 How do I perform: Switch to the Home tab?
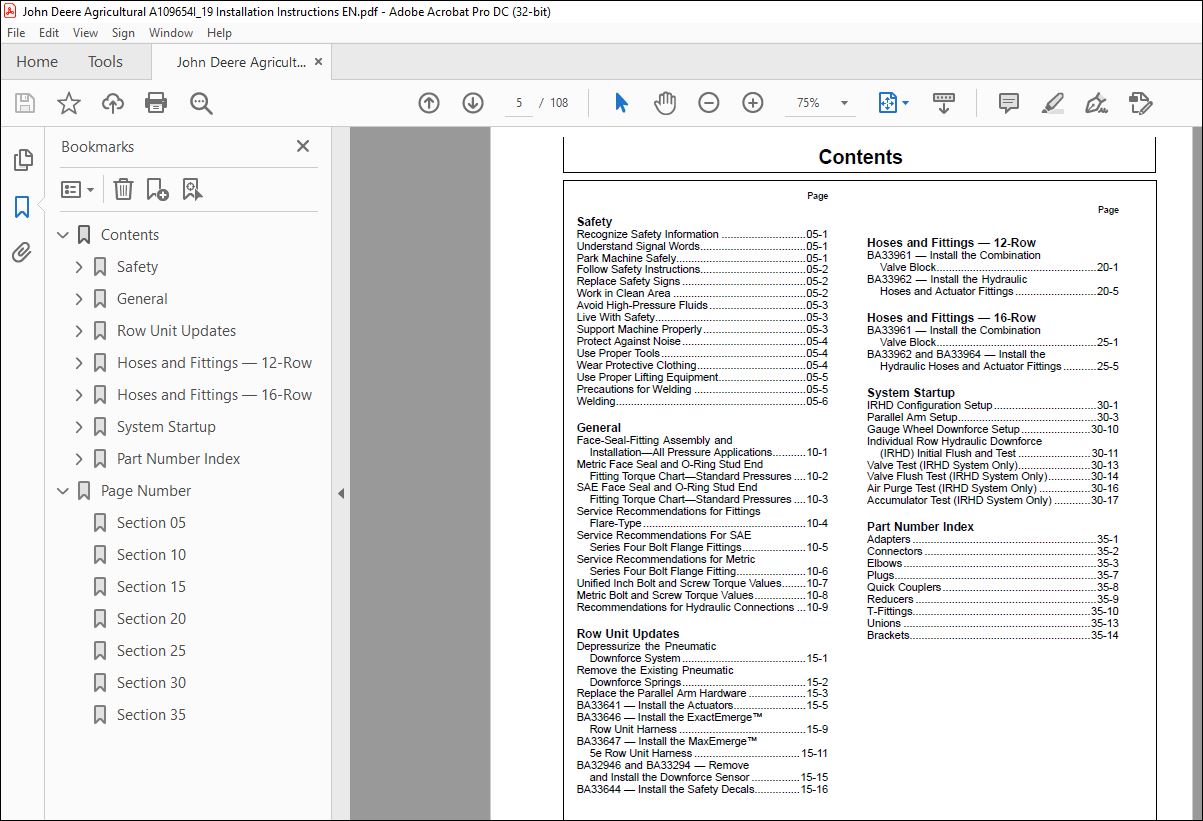pos(37,62)
